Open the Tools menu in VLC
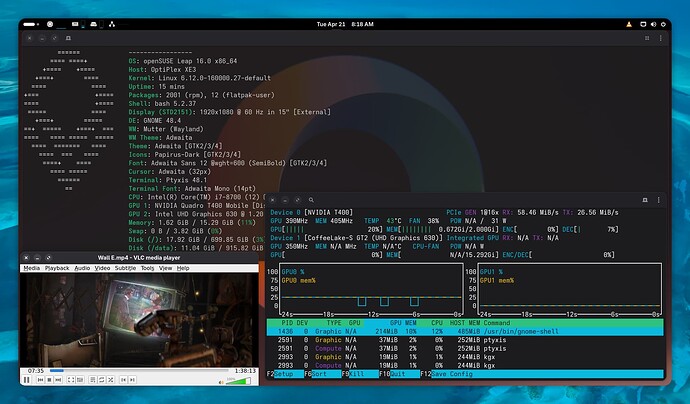The height and width of the screenshot is (404, 690). [x=147, y=268]
